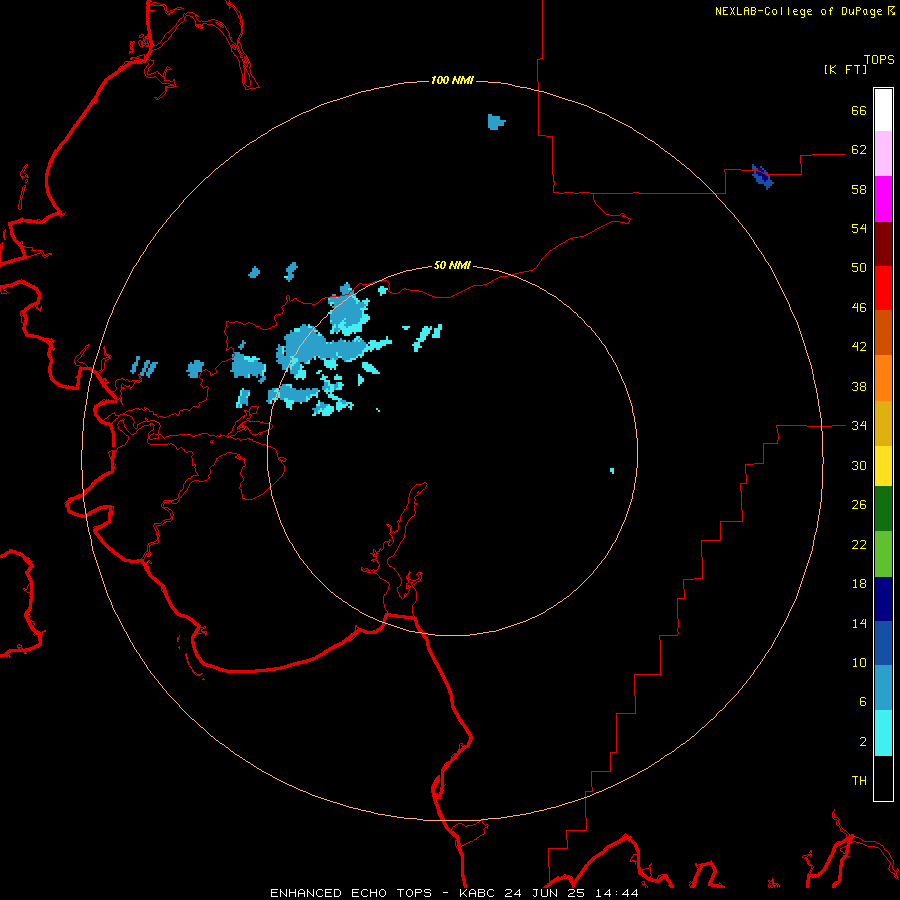Click the 18 legend value
Screen dimensions: 900x900
pyautogui.click(x=859, y=584)
